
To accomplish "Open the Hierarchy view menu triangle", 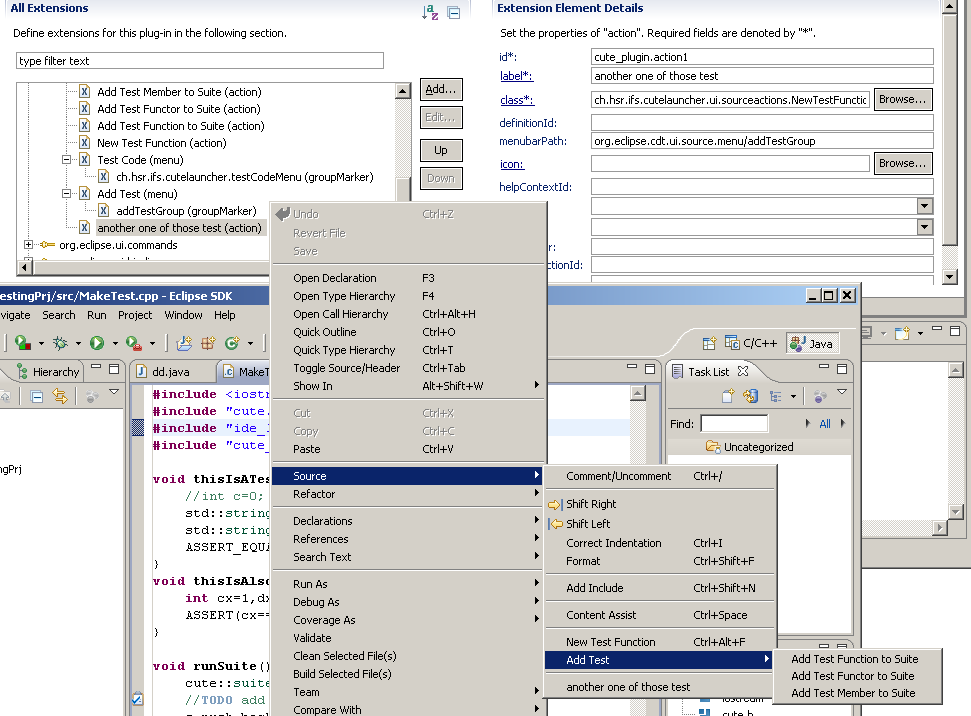I will tap(114, 391).
